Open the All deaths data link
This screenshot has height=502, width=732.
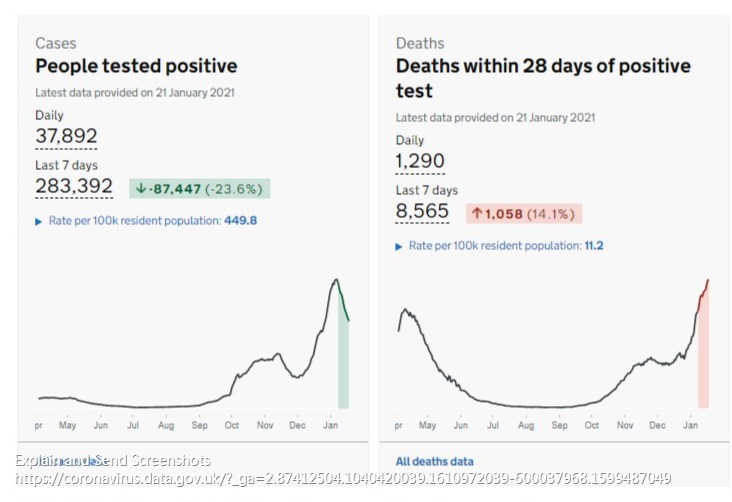(x=435, y=461)
